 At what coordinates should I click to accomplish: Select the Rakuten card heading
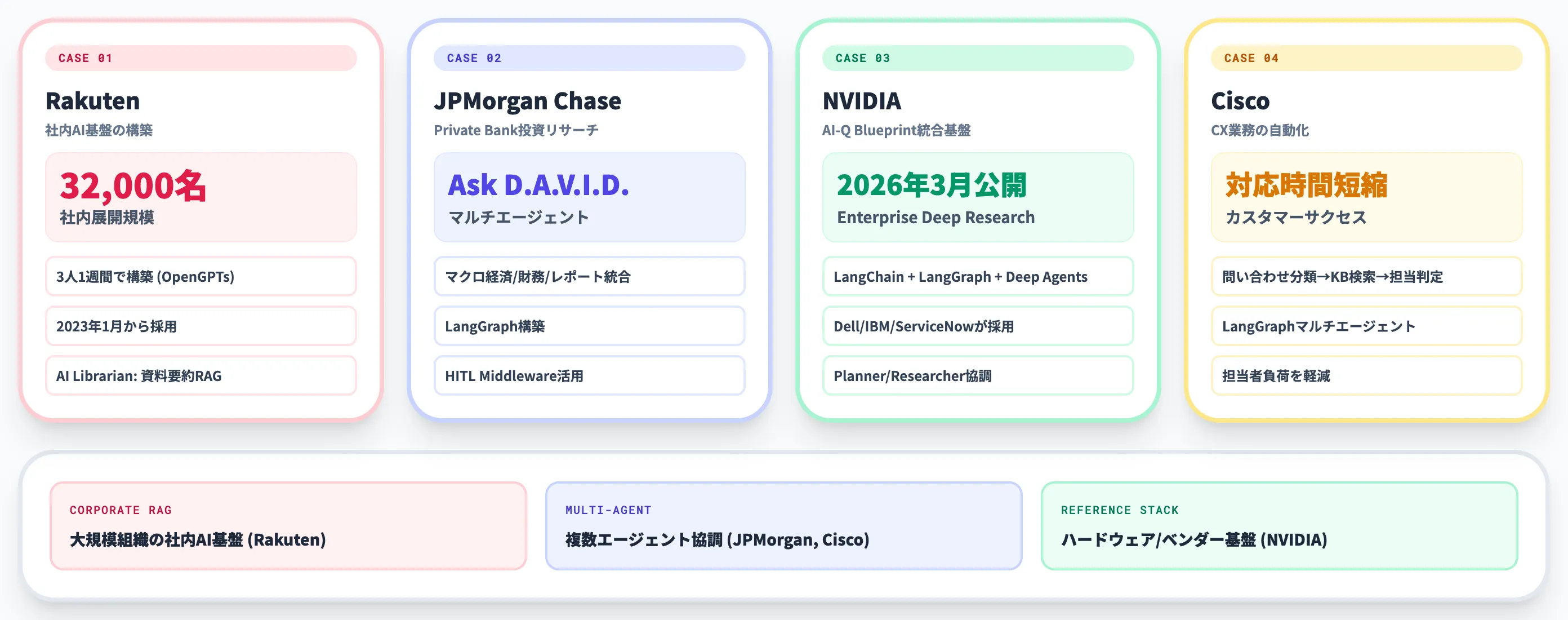[x=92, y=101]
